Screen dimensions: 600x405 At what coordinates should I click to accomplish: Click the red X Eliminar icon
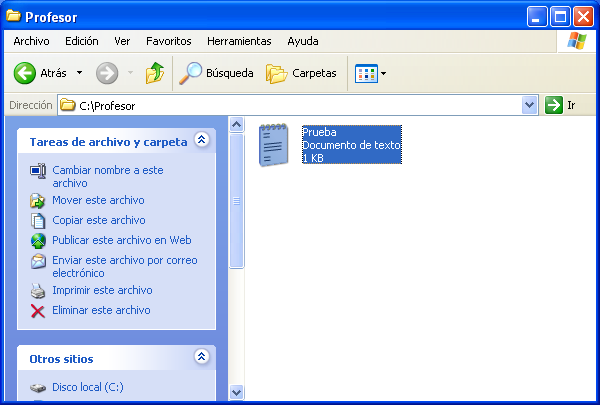coord(38,310)
